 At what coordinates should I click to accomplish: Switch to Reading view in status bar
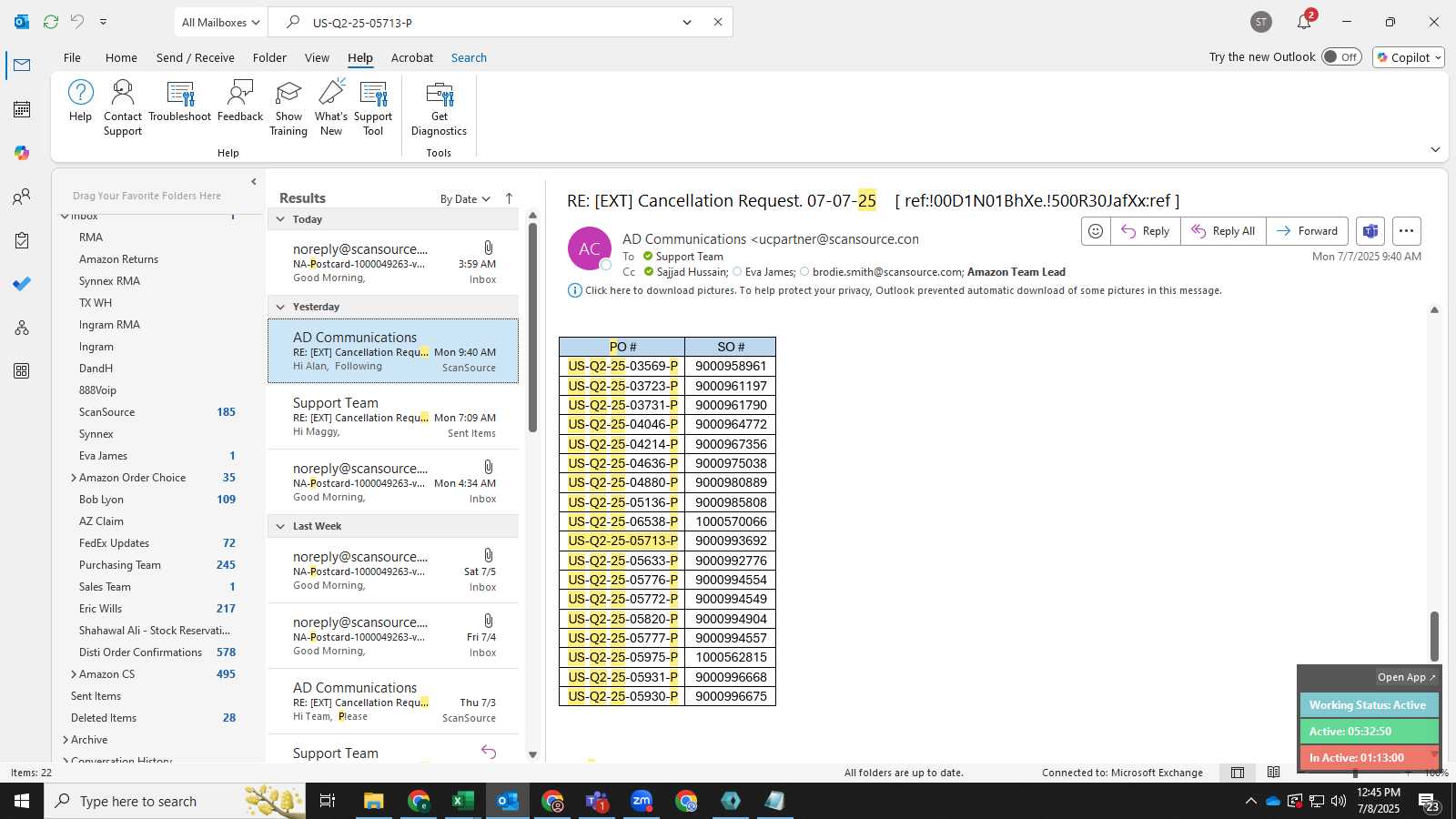1273,773
